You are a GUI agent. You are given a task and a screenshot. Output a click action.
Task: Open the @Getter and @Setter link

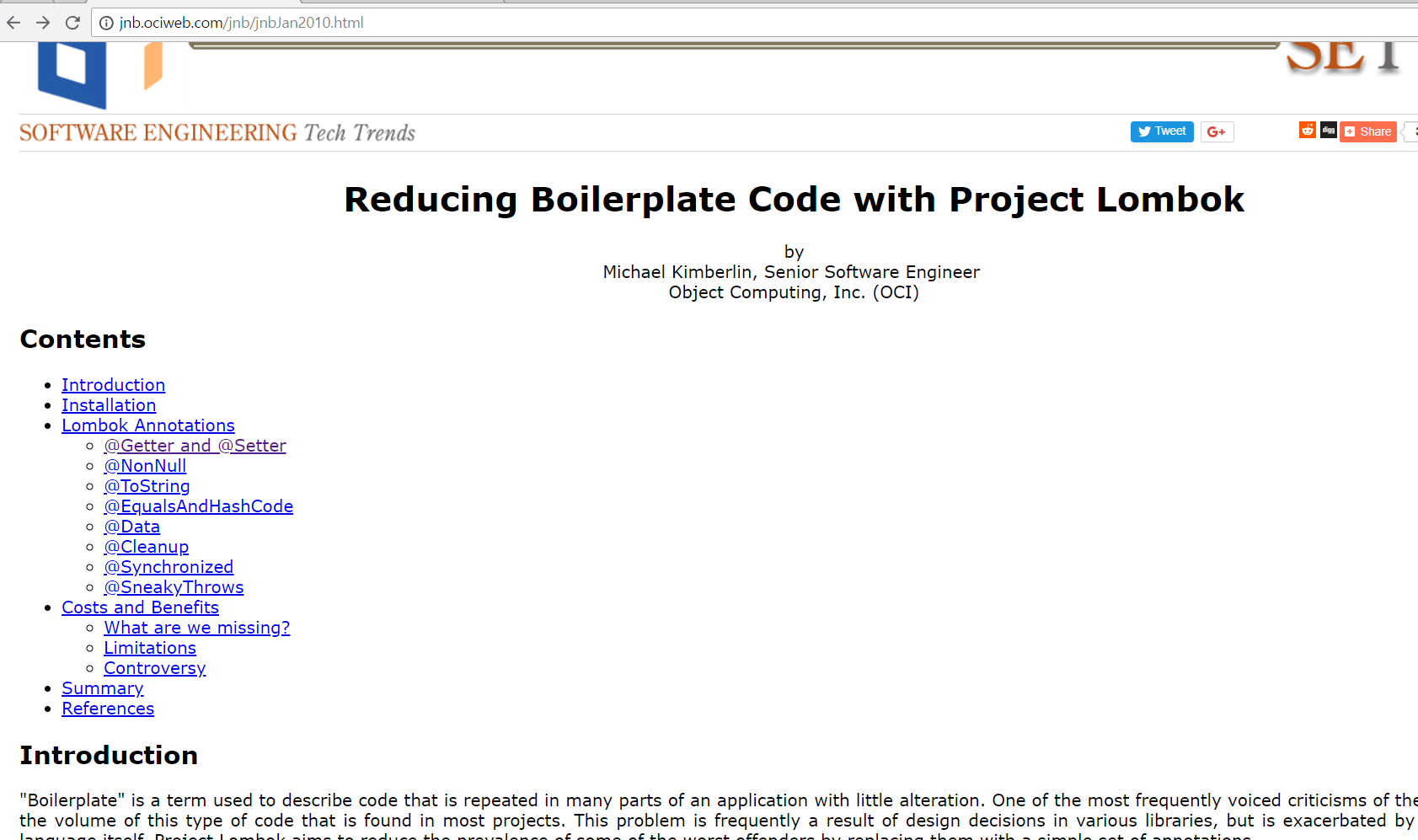tap(195, 446)
